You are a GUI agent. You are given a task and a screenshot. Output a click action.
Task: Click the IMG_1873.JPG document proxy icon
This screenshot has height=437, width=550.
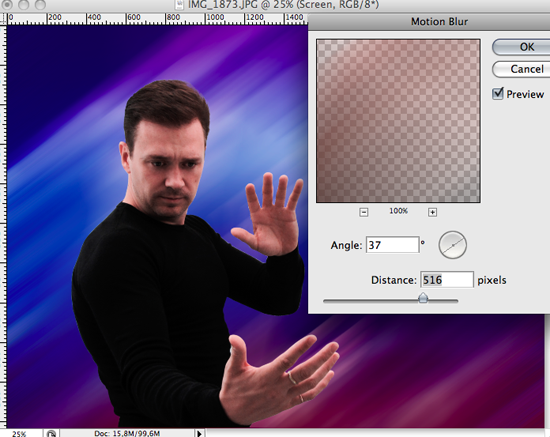point(180,5)
